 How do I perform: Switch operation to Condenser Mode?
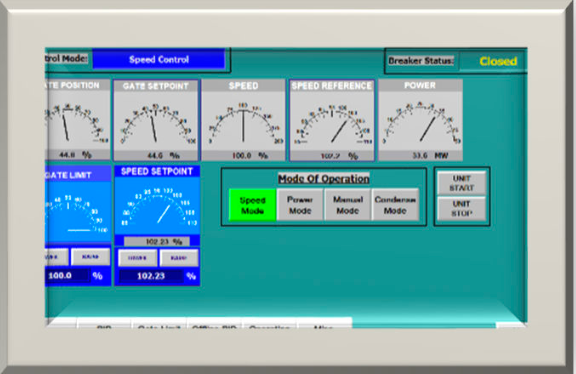coord(395,205)
